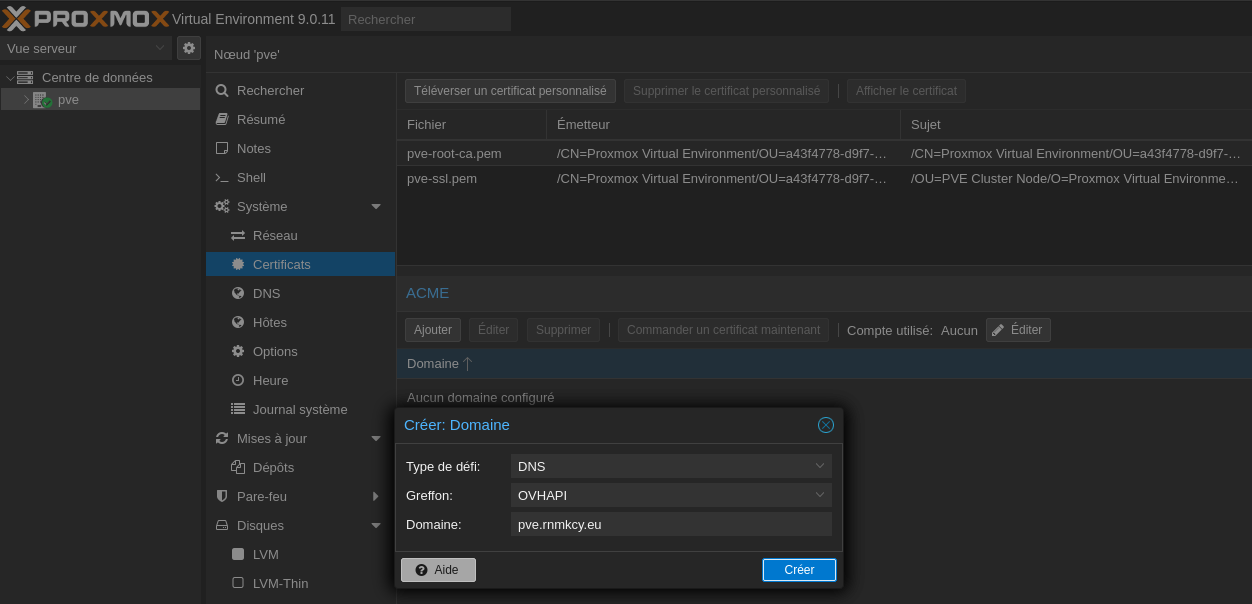Collapse the Mises à jour section
Viewport: 1252px width, 604px height.
tap(376, 438)
